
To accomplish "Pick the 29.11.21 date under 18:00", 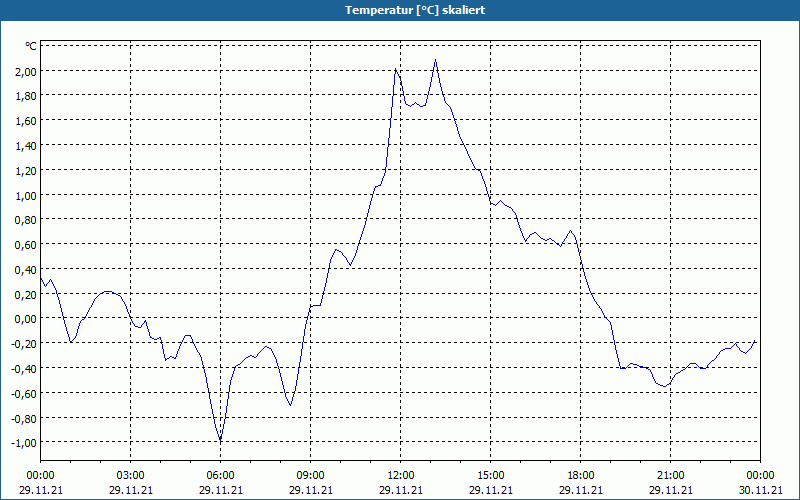I will 581,490.
